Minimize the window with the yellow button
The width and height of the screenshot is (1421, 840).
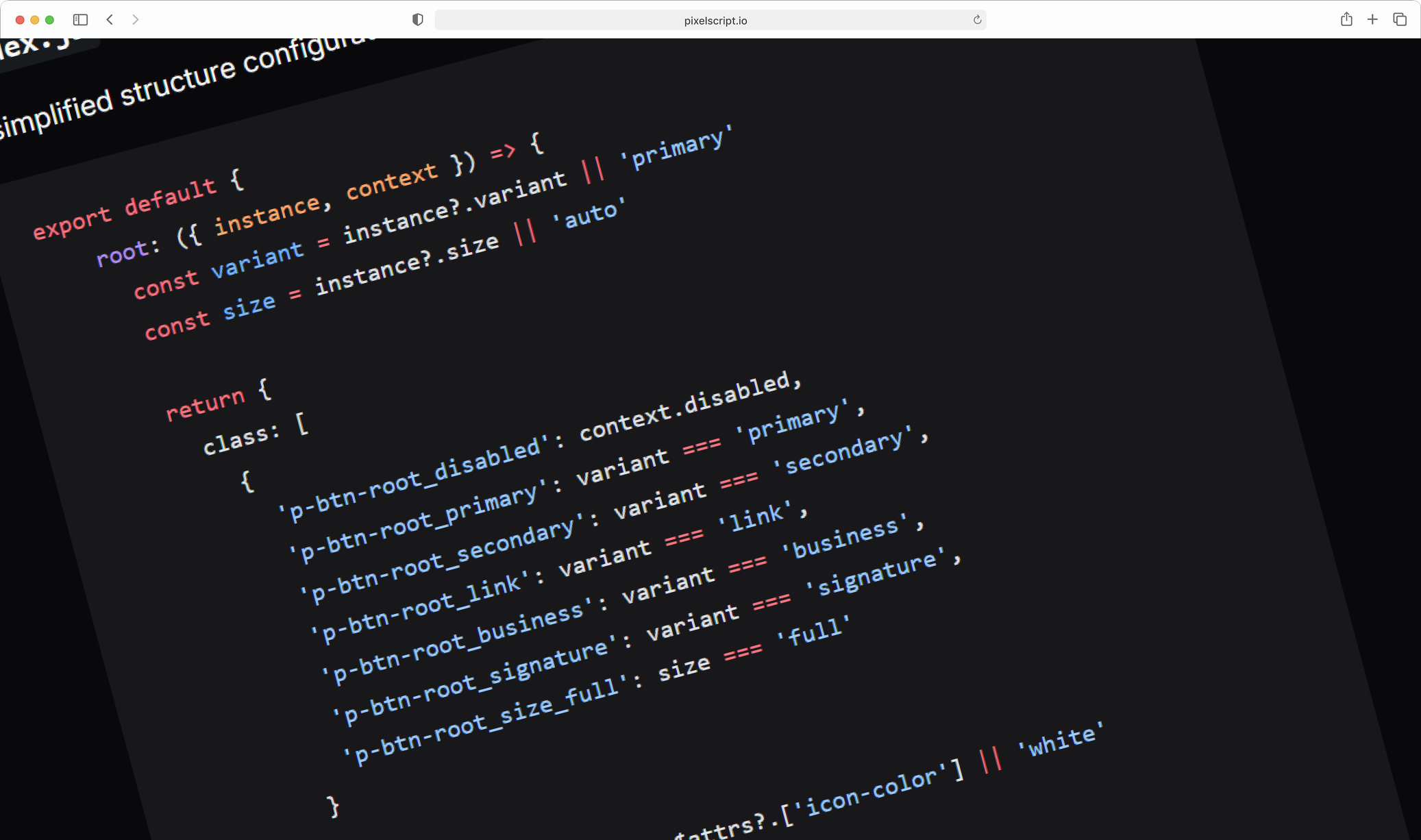click(35, 20)
